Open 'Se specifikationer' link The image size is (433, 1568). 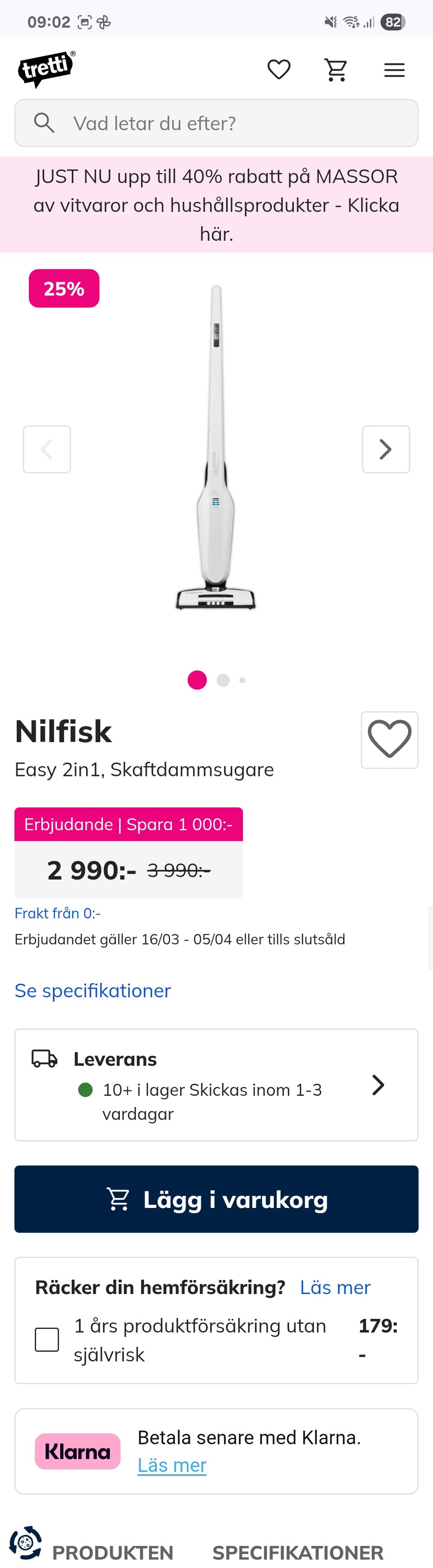pos(92,991)
